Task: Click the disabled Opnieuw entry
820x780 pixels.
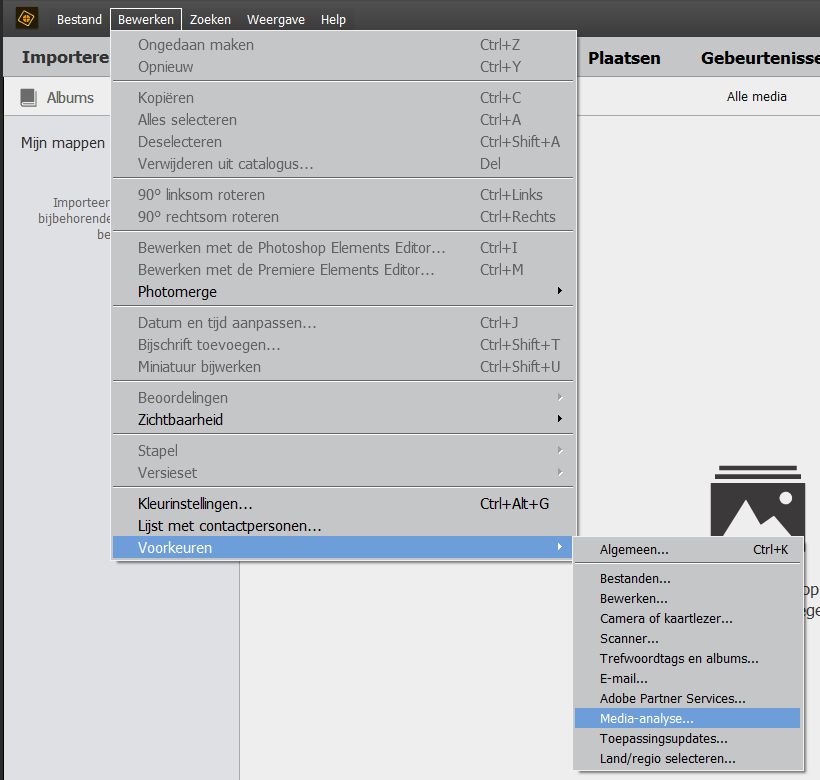Action: click(343, 67)
